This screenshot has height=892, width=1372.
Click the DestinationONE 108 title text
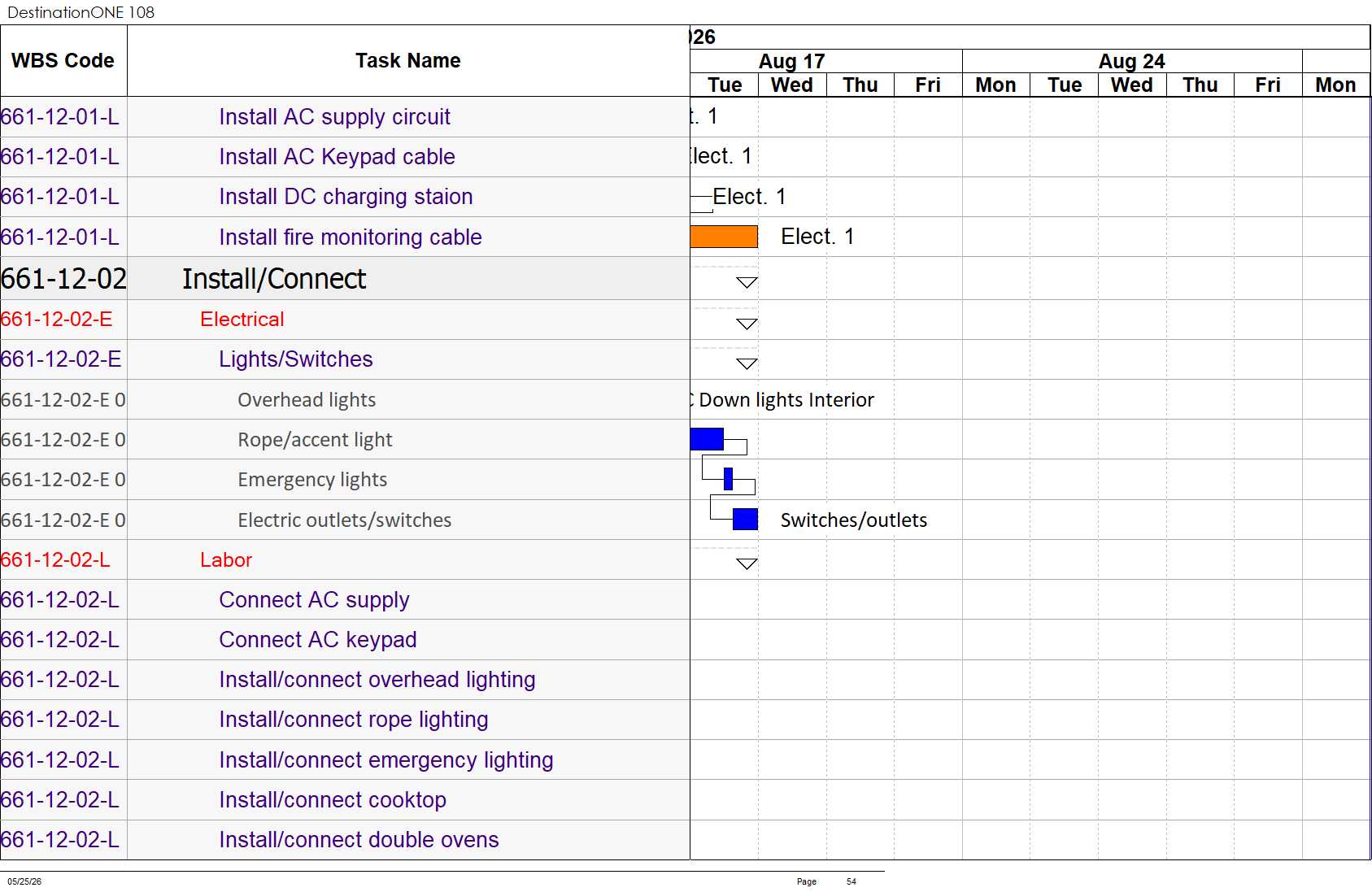[x=81, y=12]
